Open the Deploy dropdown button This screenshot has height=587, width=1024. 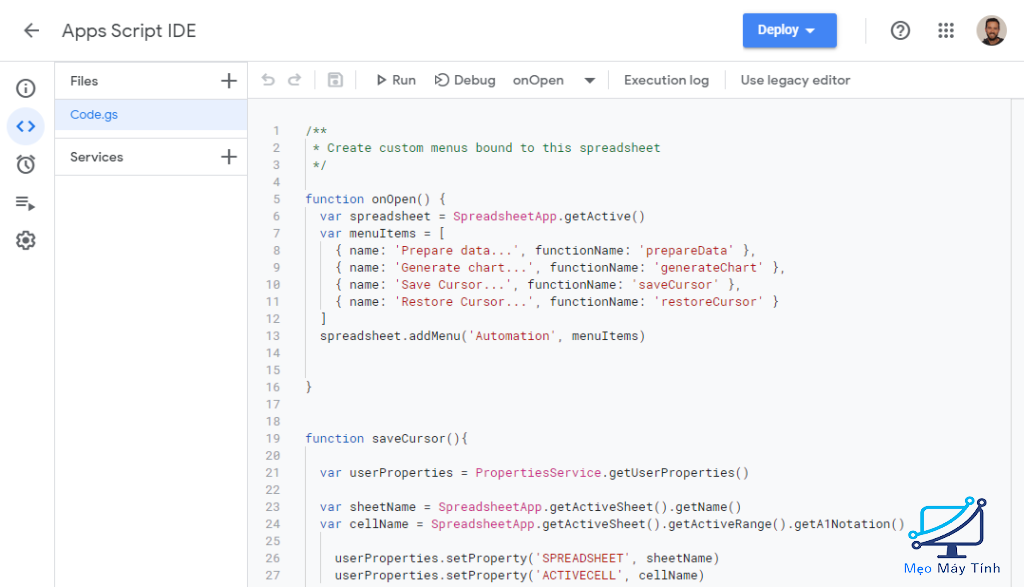tap(790, 30)
